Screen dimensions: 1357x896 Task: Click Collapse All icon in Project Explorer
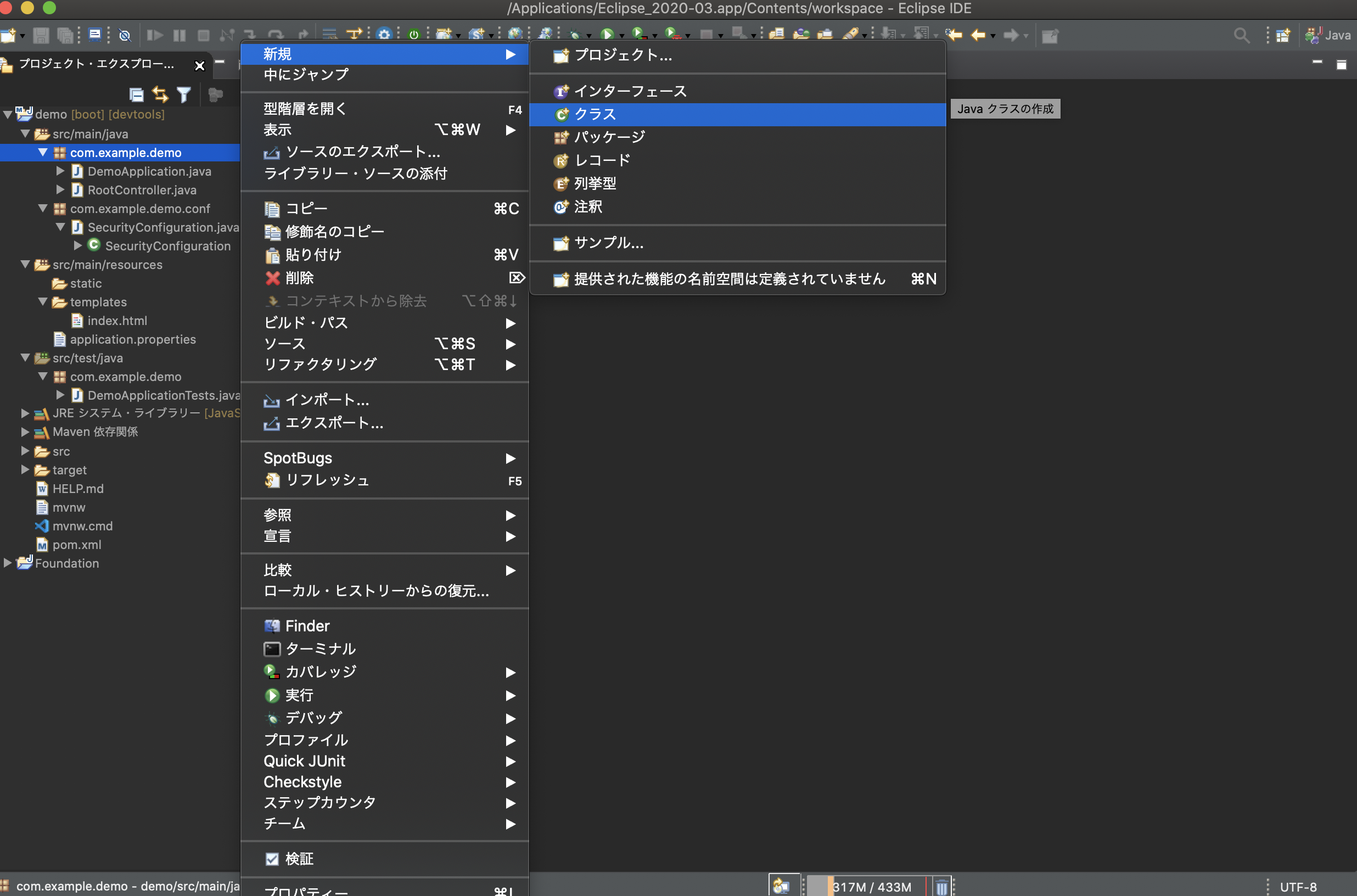tap(136, 94)
